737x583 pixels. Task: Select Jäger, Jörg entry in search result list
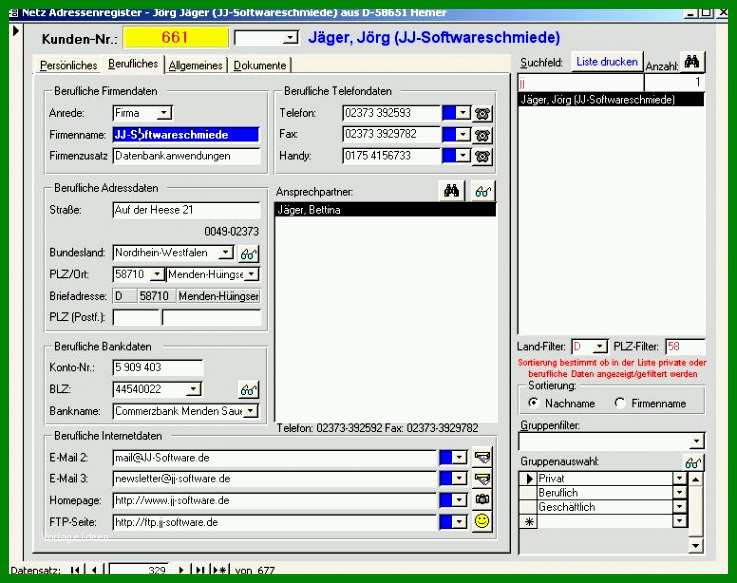[x=611, y=99]
